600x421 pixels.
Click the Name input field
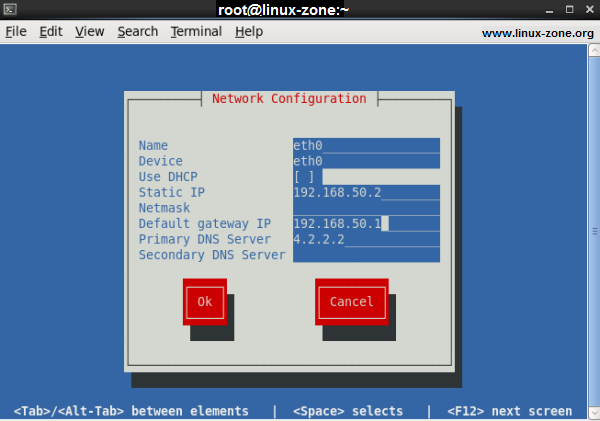click(x=366, y=145)
